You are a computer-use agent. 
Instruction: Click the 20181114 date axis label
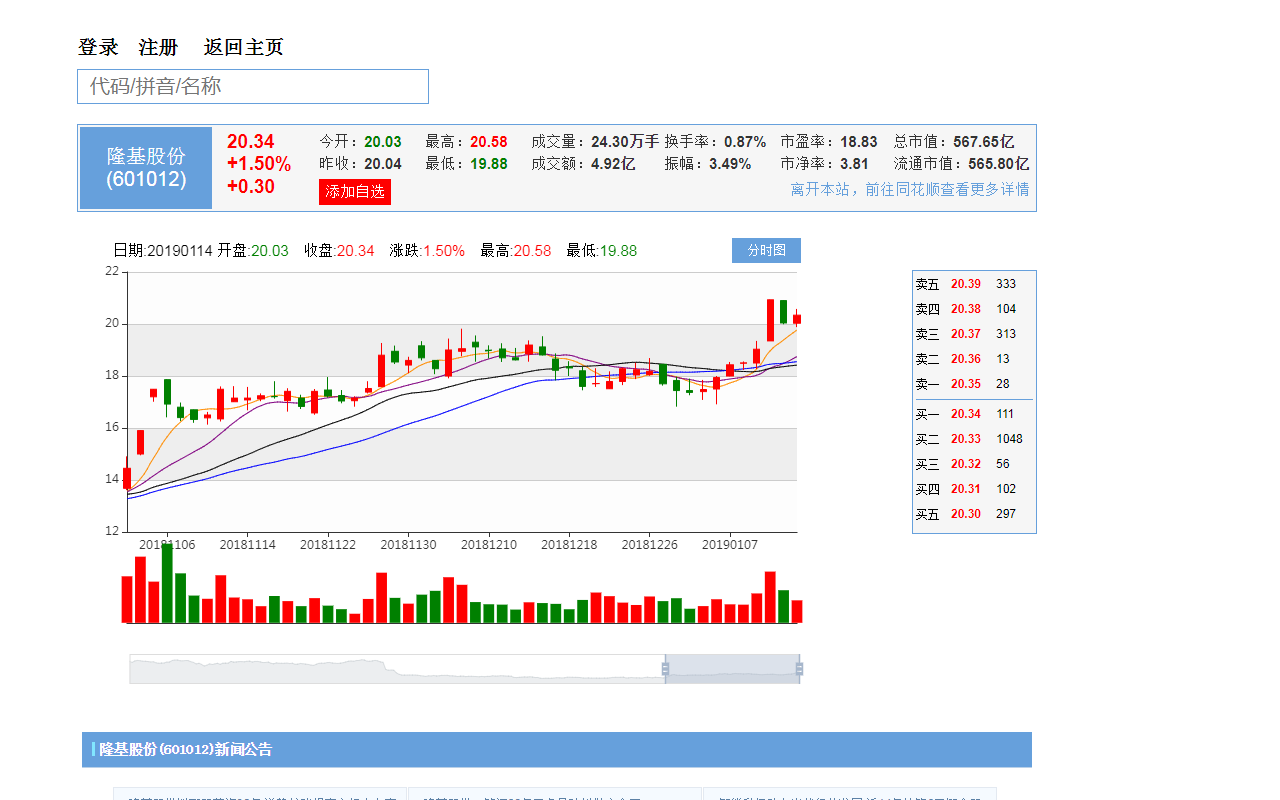[248, 545]
